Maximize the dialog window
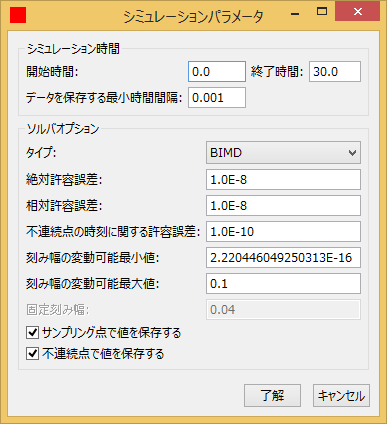Viewport: 387px width, 424px height. 322,12
